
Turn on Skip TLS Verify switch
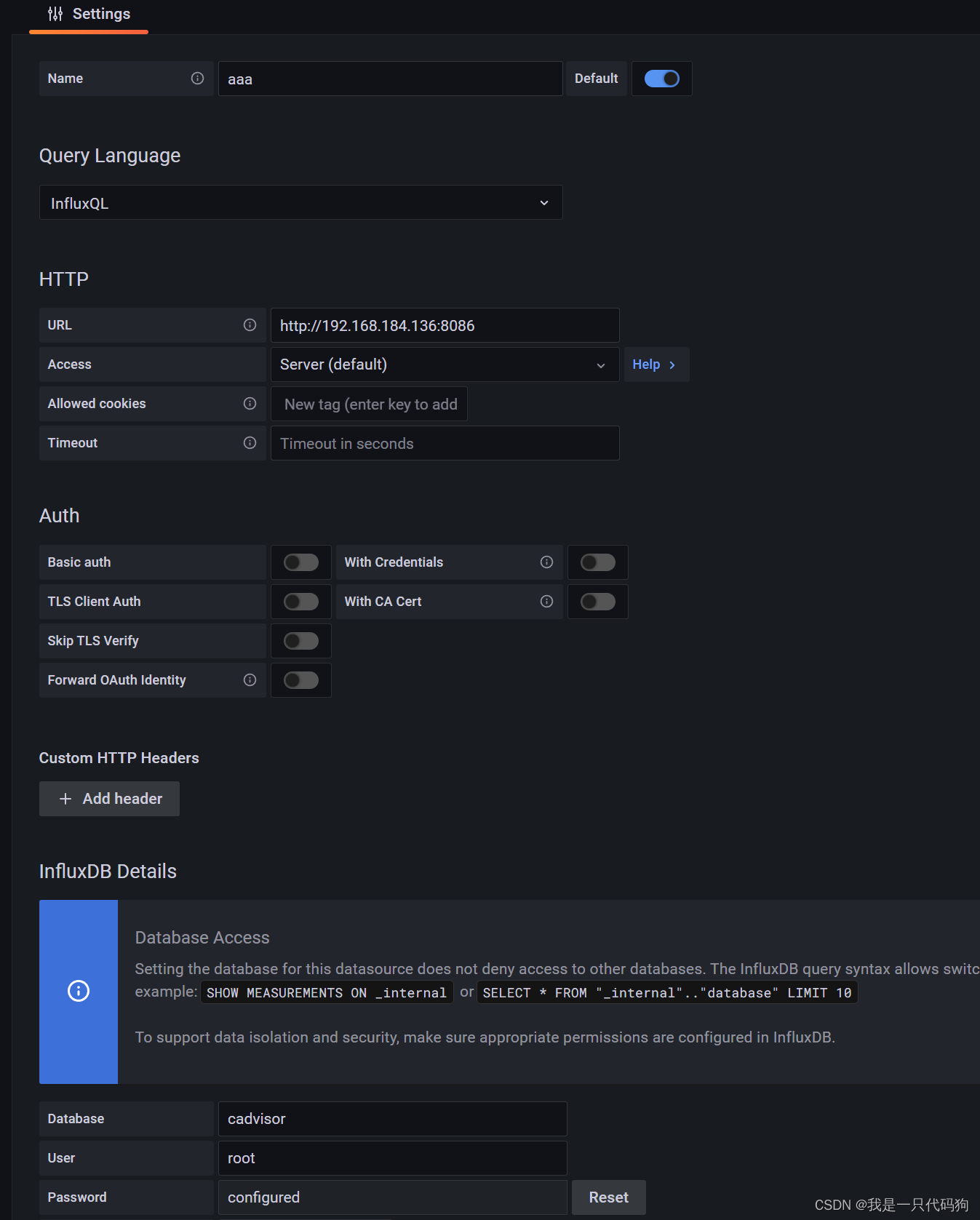click(301, 641)
